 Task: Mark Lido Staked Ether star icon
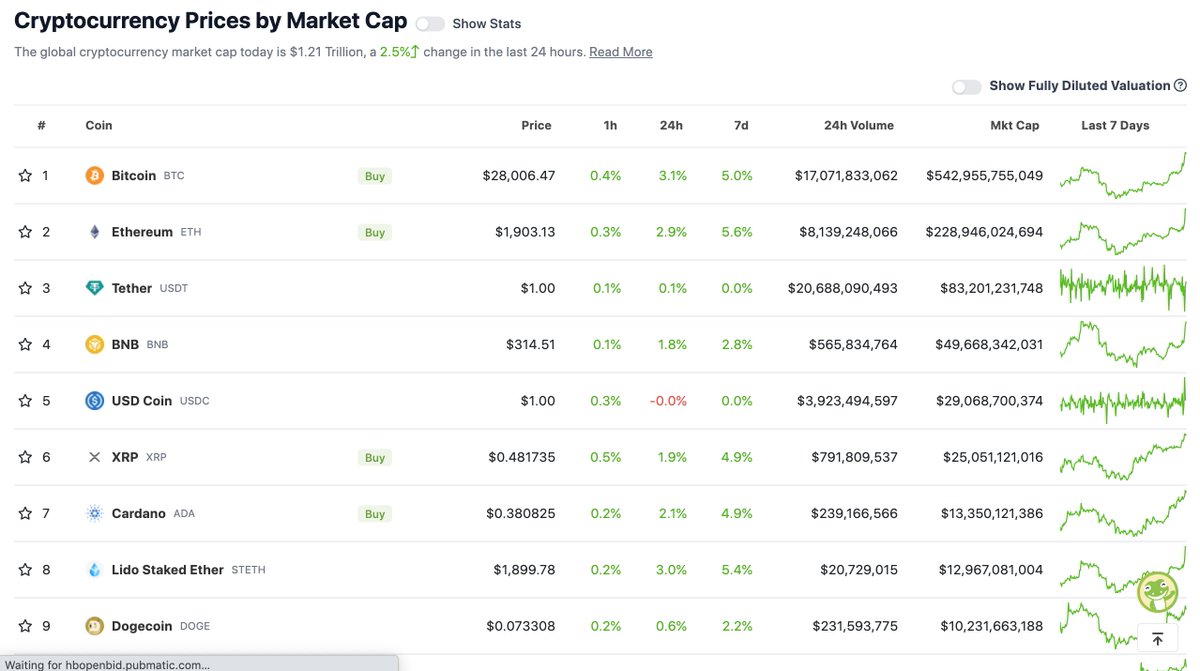coord(25,570)
